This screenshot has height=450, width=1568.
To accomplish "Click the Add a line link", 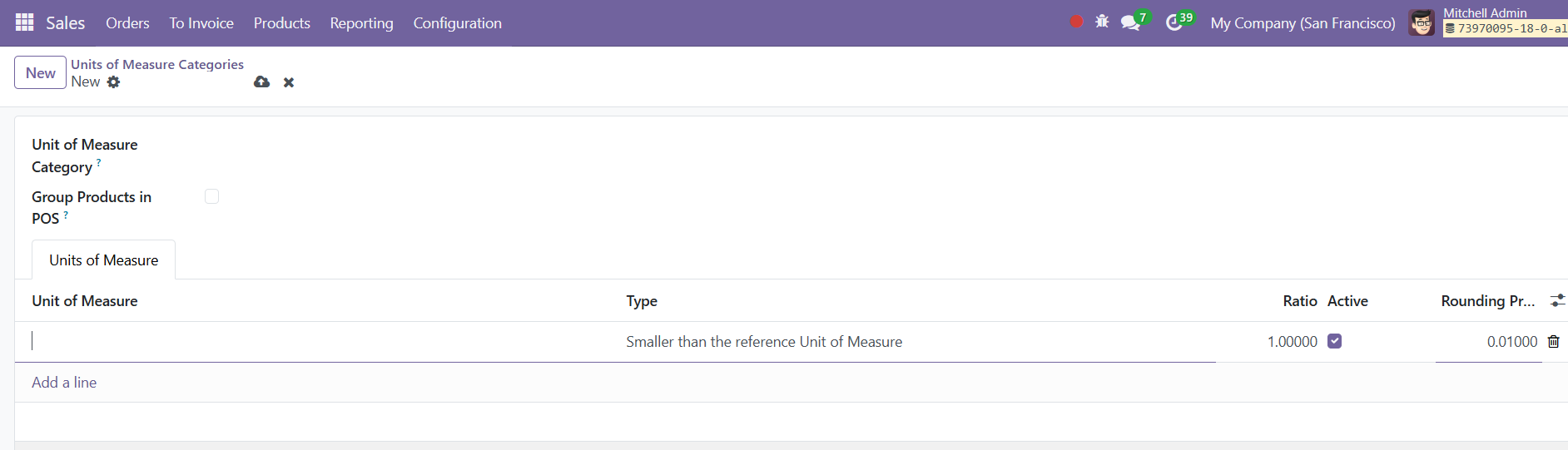I will 64,383.
